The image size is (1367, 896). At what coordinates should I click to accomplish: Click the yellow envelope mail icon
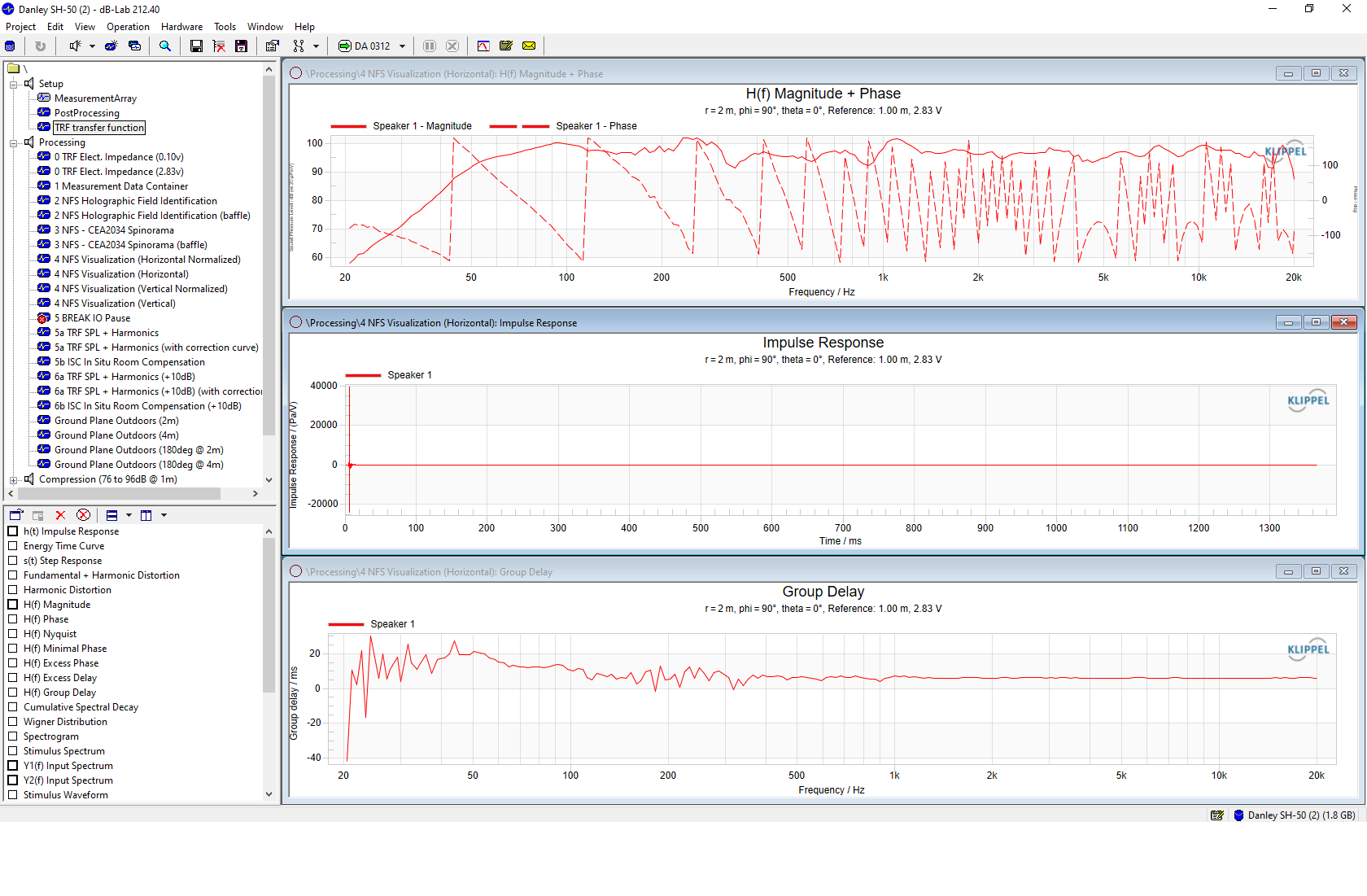[x=529, y=46]
